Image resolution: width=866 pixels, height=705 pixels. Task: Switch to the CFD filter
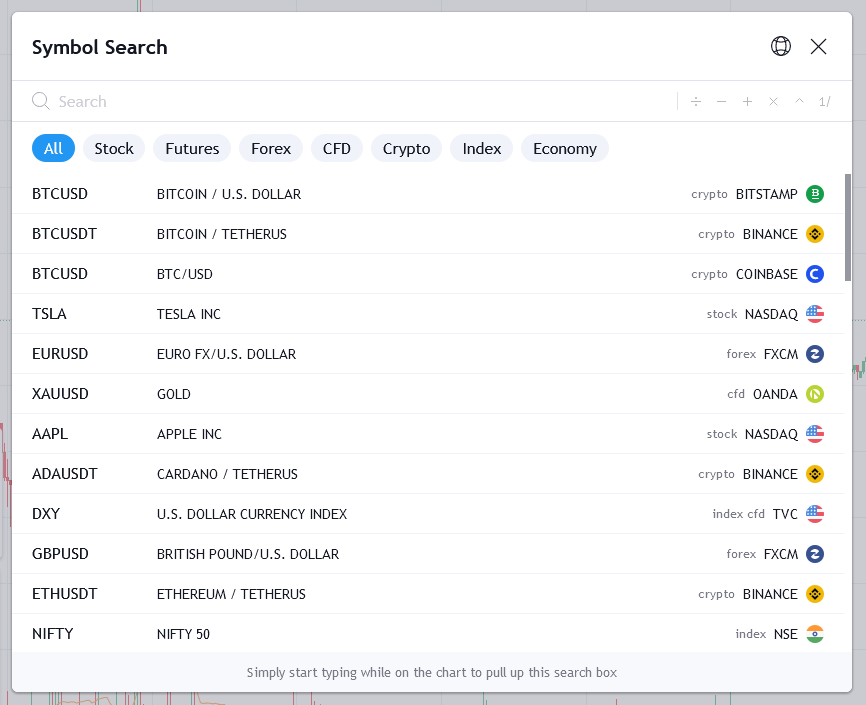click(x=336, y=148)
